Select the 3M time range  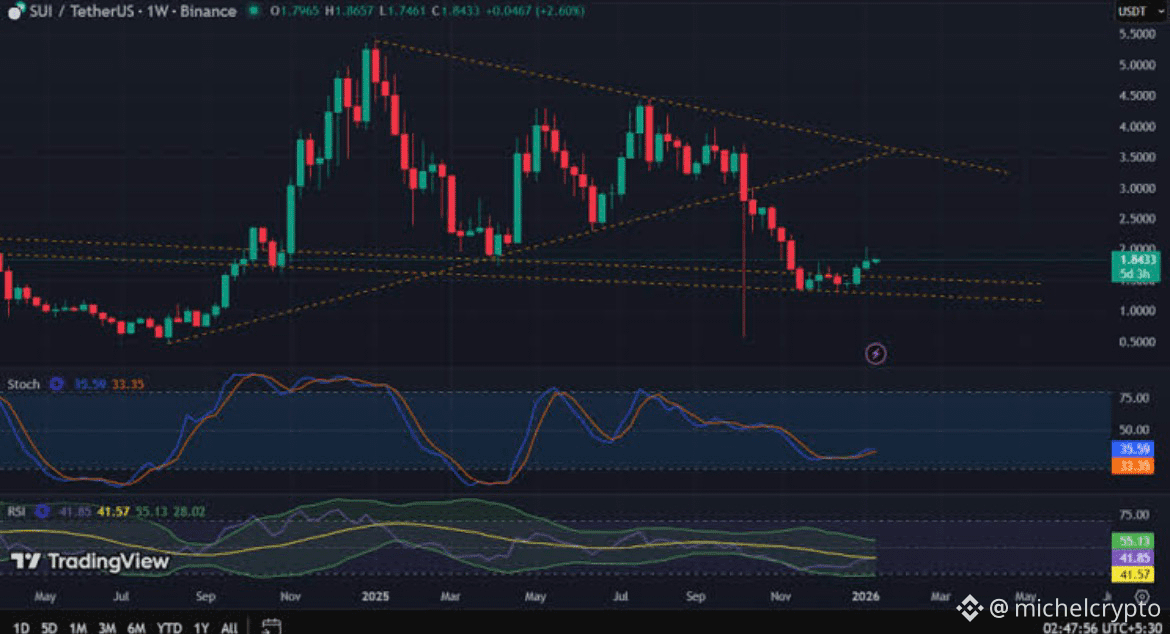[x=107, y=627]
